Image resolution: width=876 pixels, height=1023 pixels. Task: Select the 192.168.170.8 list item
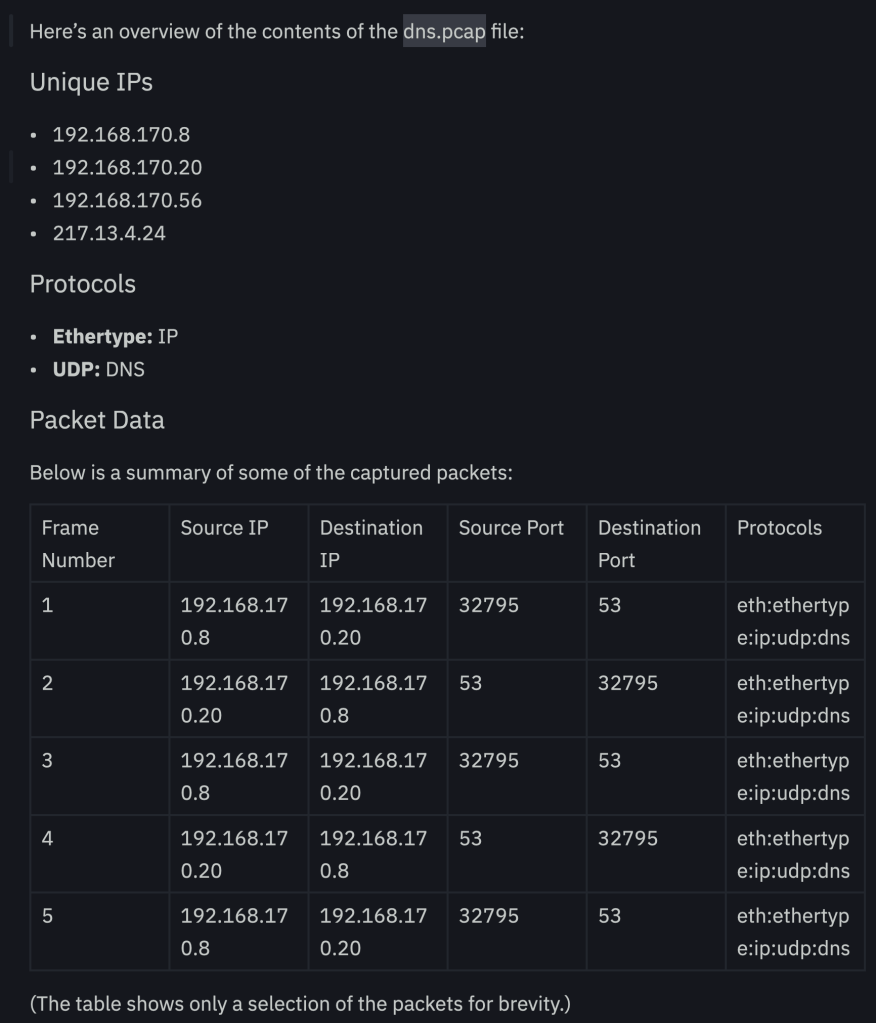121,134
